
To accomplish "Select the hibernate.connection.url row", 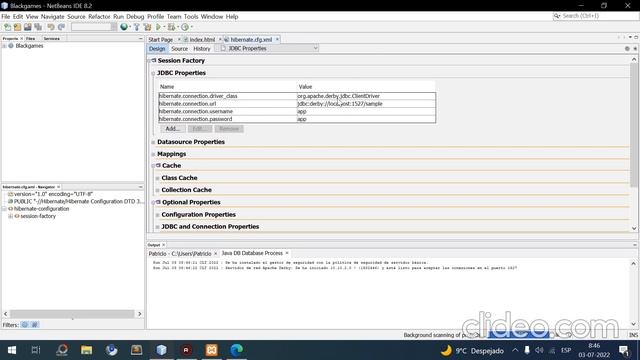I will coord(297,104).
